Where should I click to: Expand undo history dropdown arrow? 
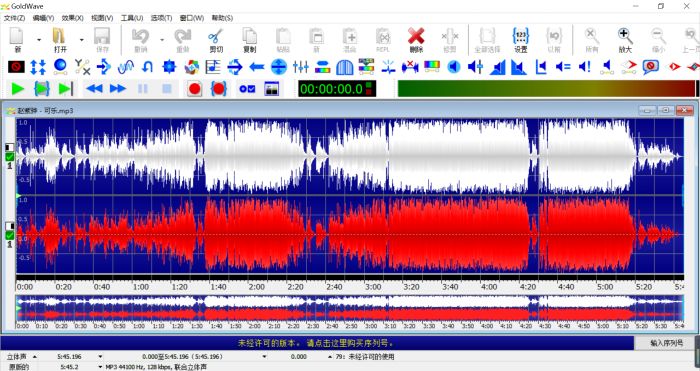point(162,40)
